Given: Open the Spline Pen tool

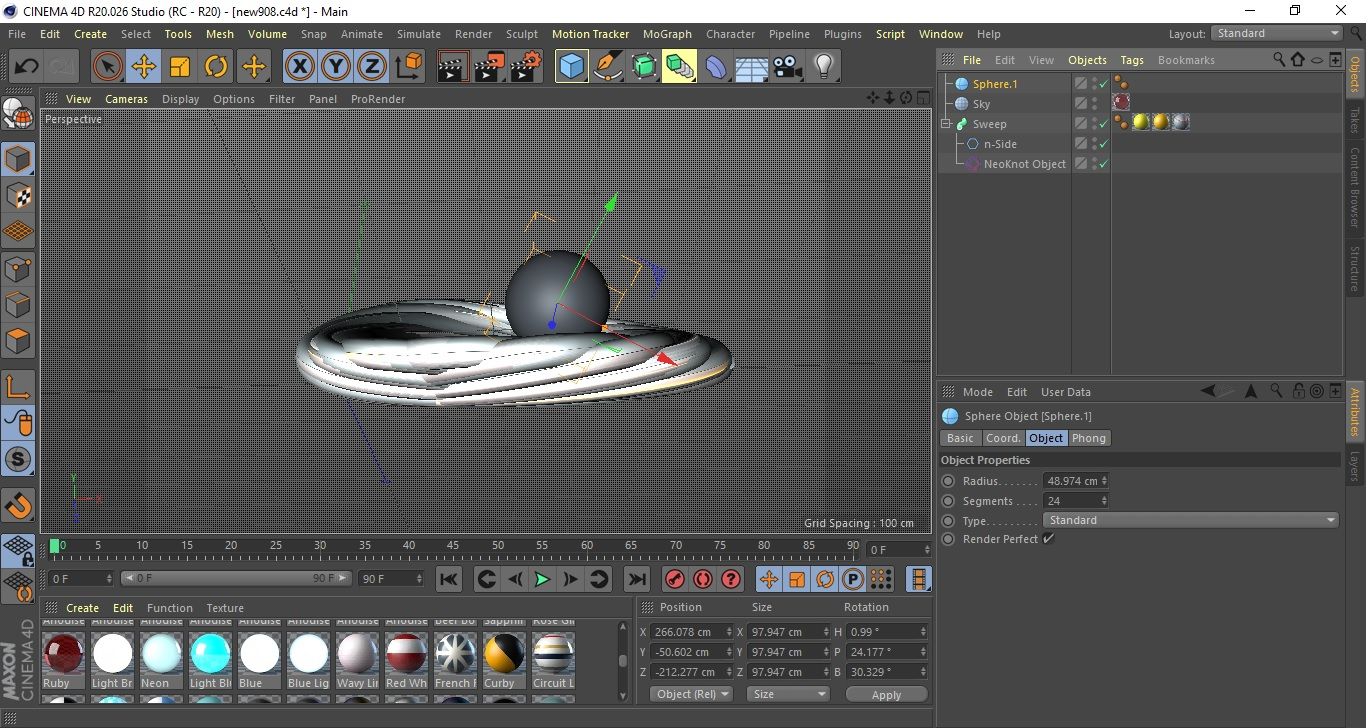Looking at the screenshot, I should [x=608, y=67].
